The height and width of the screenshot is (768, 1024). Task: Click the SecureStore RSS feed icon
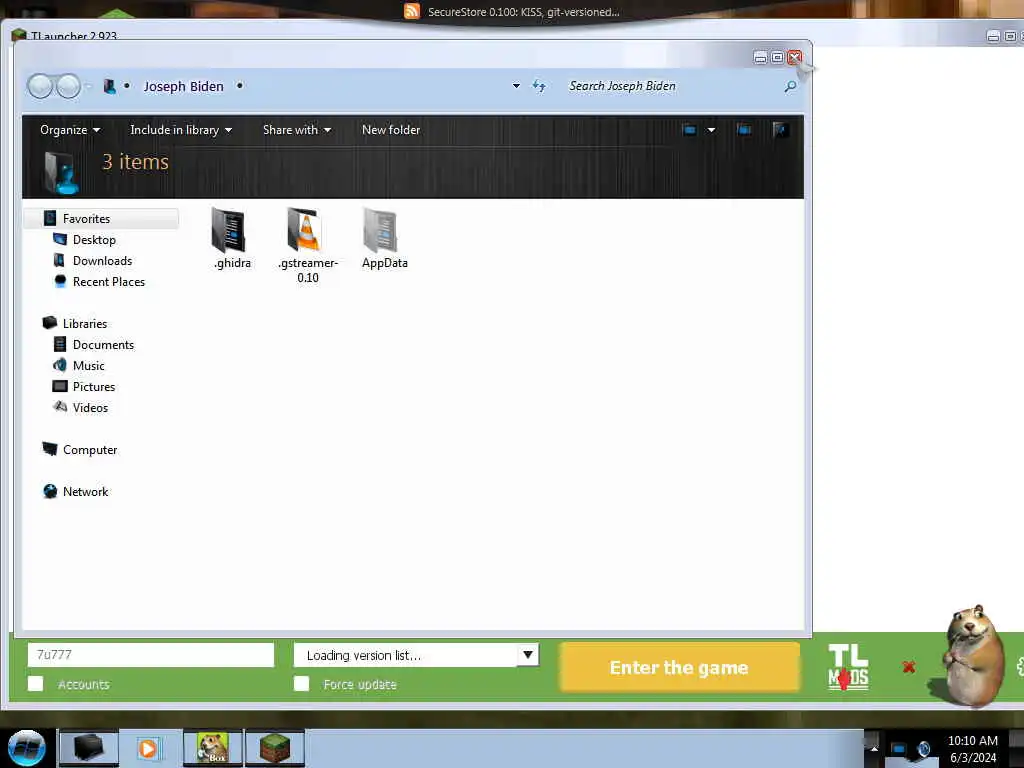[x=411, y=11]
